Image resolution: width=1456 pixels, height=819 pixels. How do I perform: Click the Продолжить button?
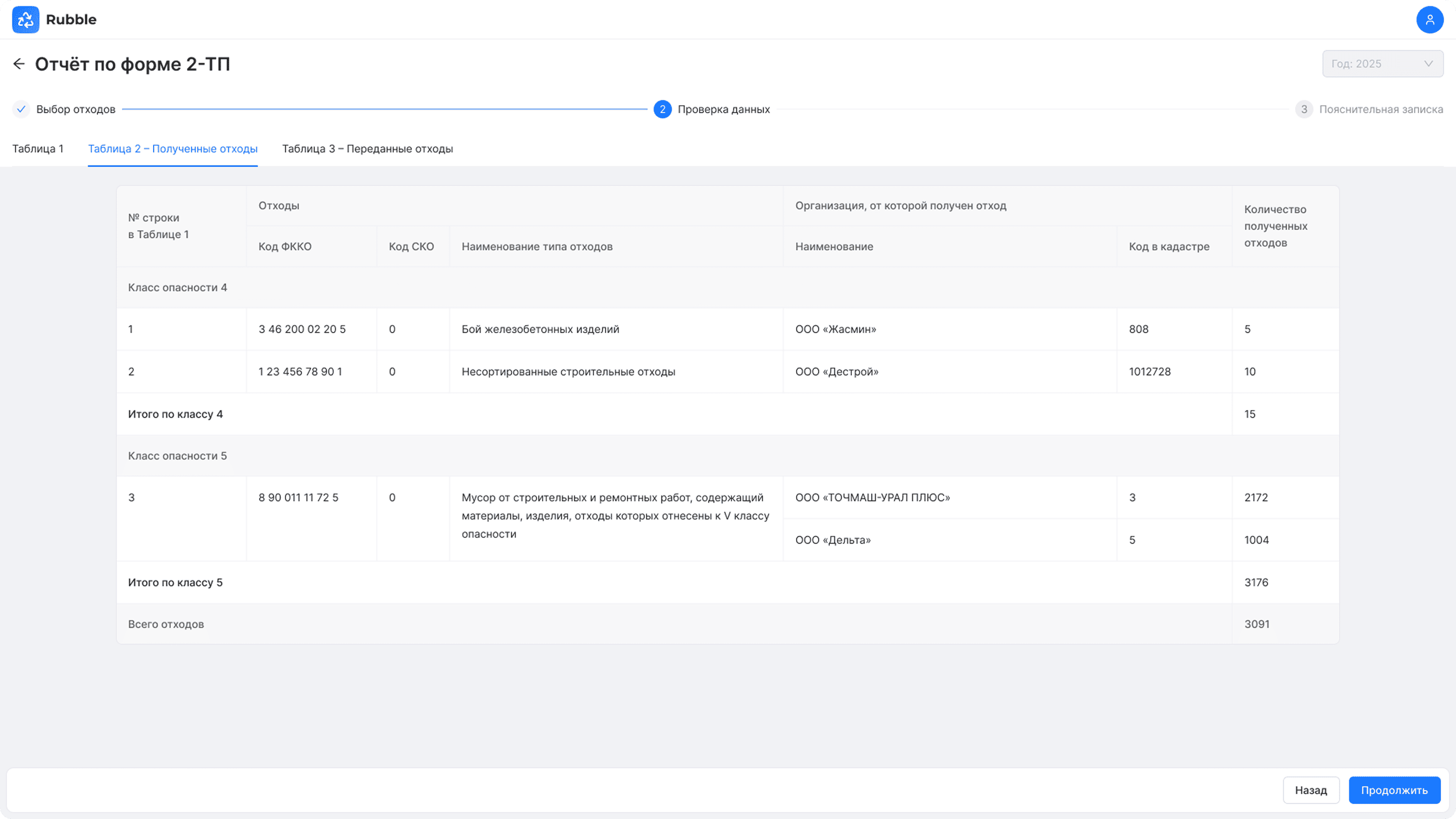(x=1394, y=790)
